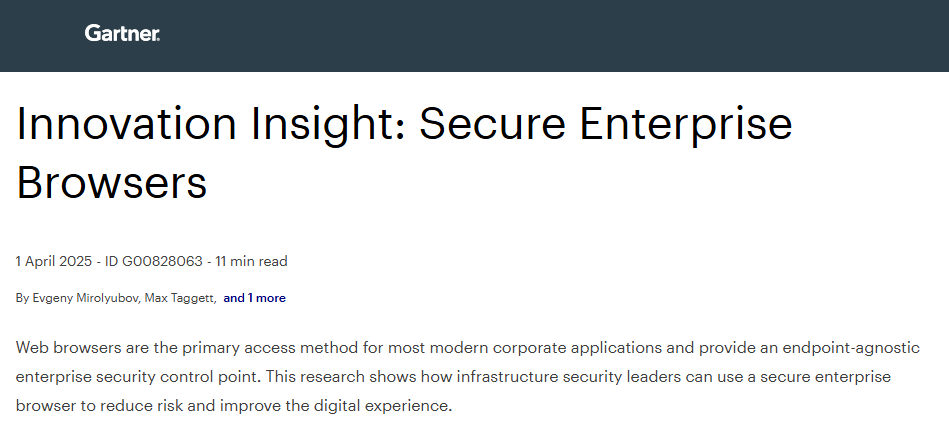Click the phrase "endpoint-agnostic" in summary
Image resolution: width=949 pixels, height=435 pixels.
[x=851, y=348]
